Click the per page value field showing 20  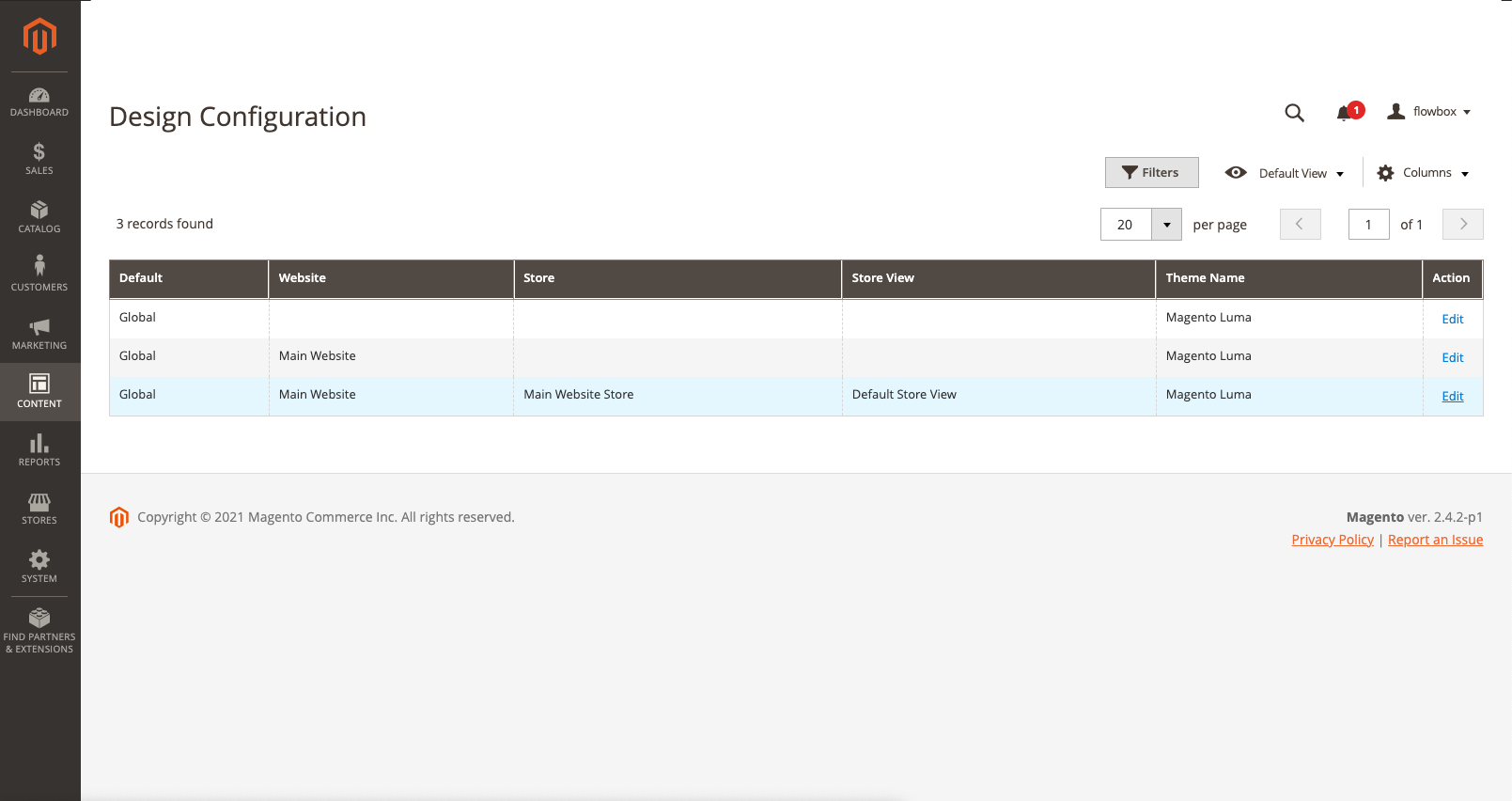(x=1126, y=225)
